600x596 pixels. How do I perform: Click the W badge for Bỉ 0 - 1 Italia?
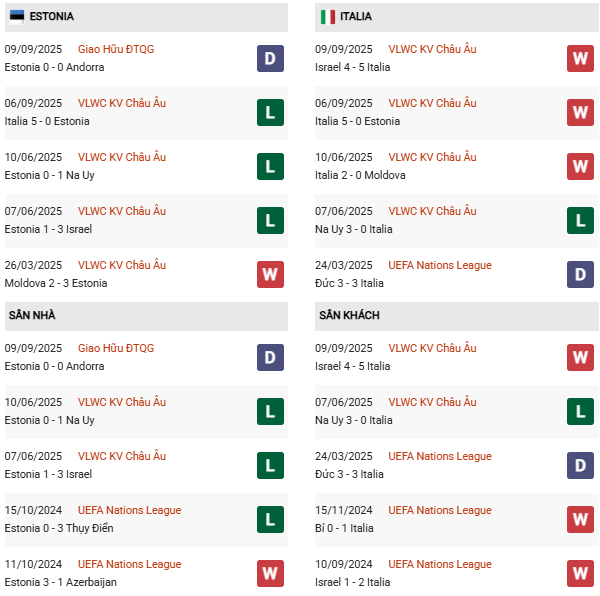click(x=581, y=519)
